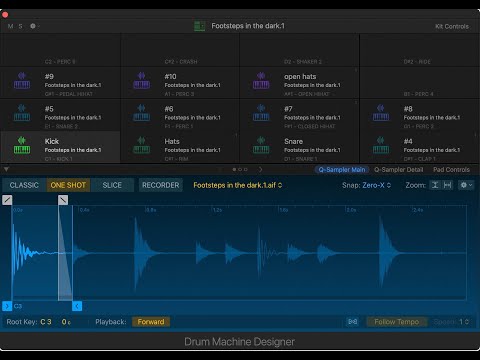The image size is (480, 360).
Task: Select SLICE sampler mode
Action: [112, 185]
